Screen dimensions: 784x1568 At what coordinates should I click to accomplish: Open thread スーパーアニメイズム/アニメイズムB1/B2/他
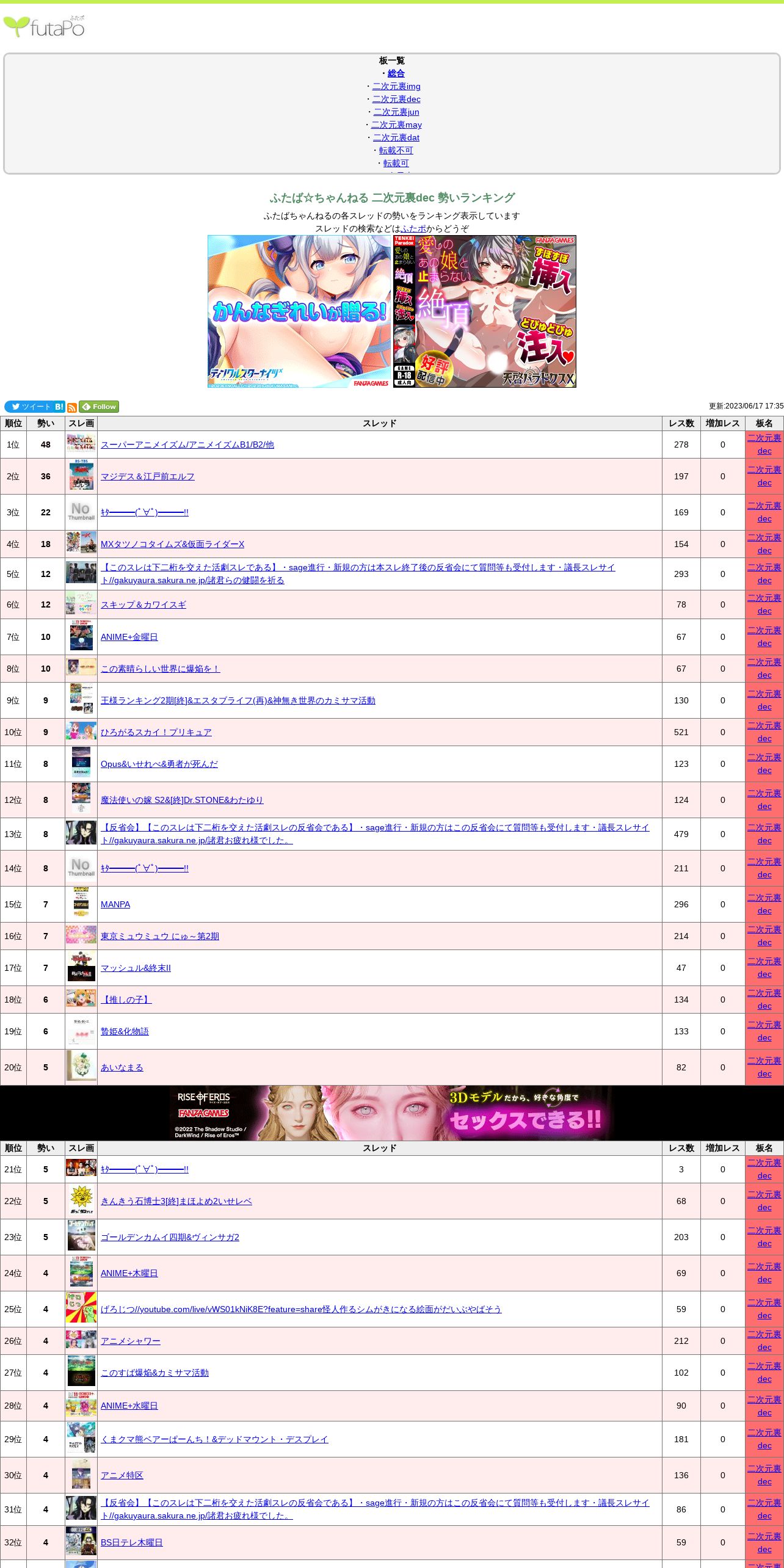[187, 445]
